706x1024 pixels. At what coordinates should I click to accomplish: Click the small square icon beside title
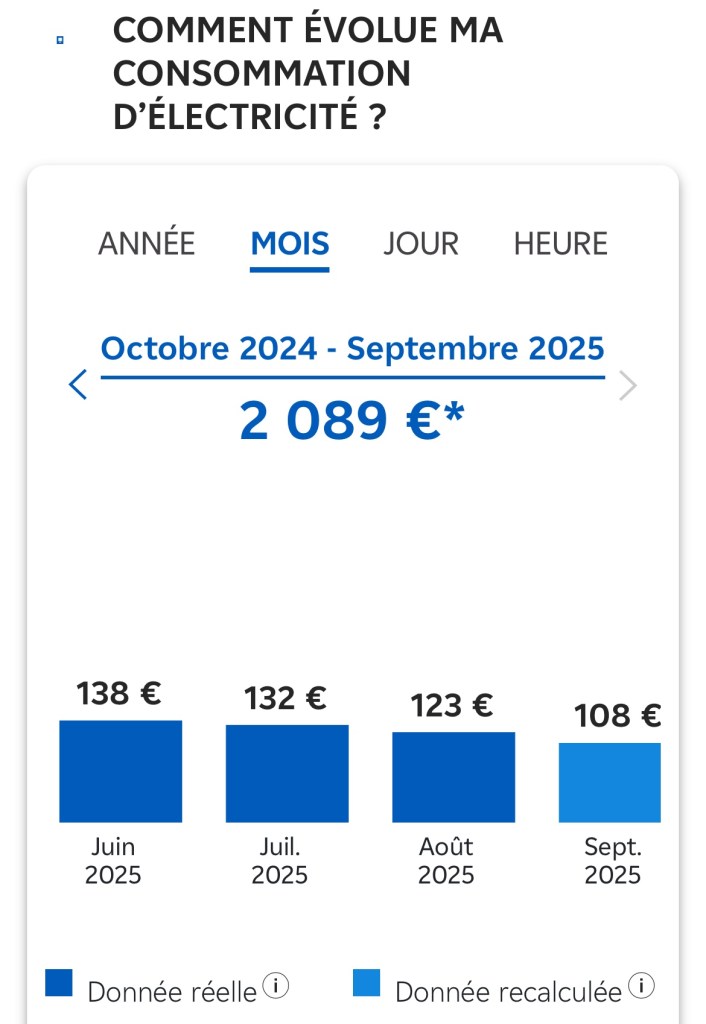60,40
